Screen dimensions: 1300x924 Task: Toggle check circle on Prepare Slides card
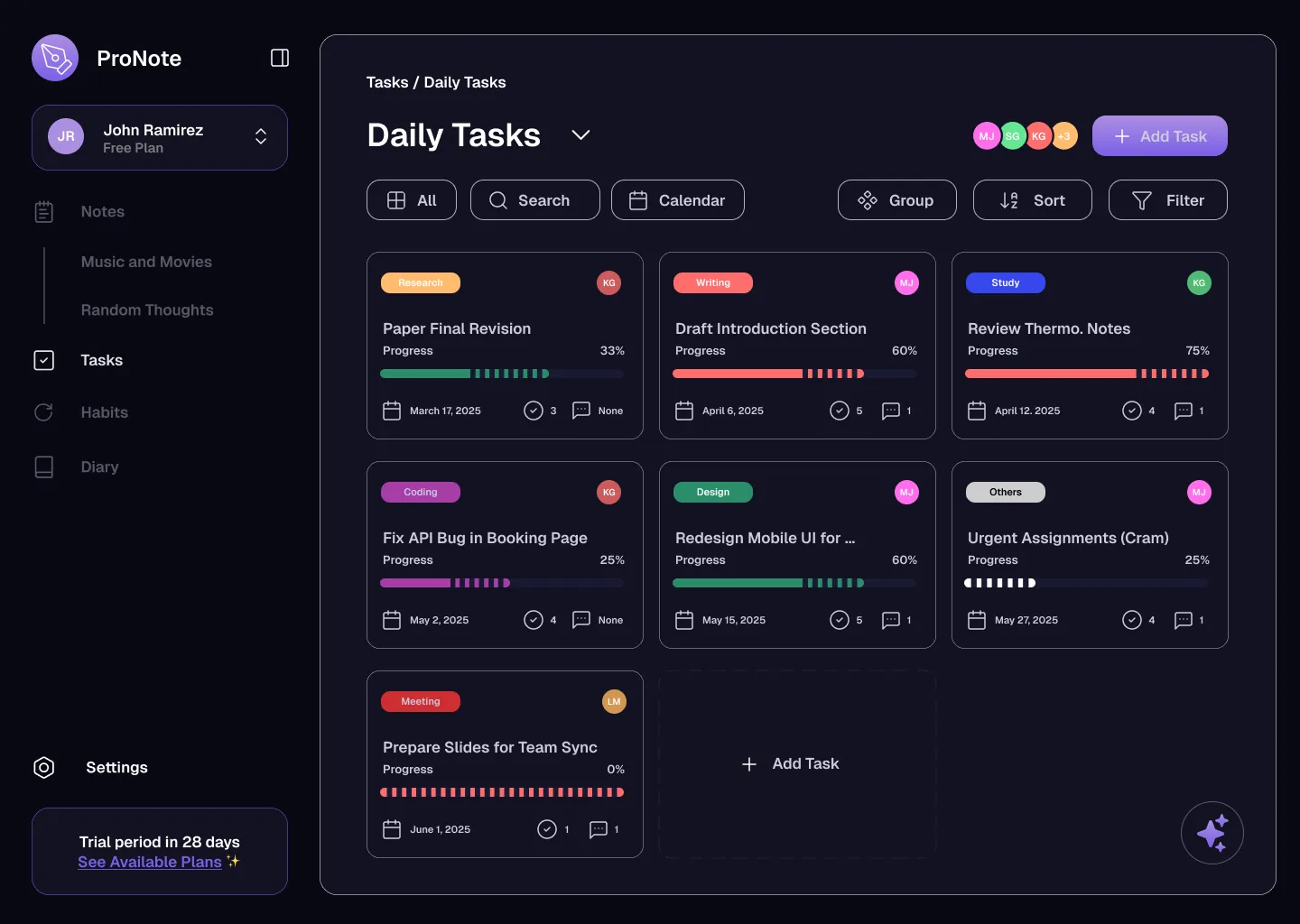click(547, 829)
